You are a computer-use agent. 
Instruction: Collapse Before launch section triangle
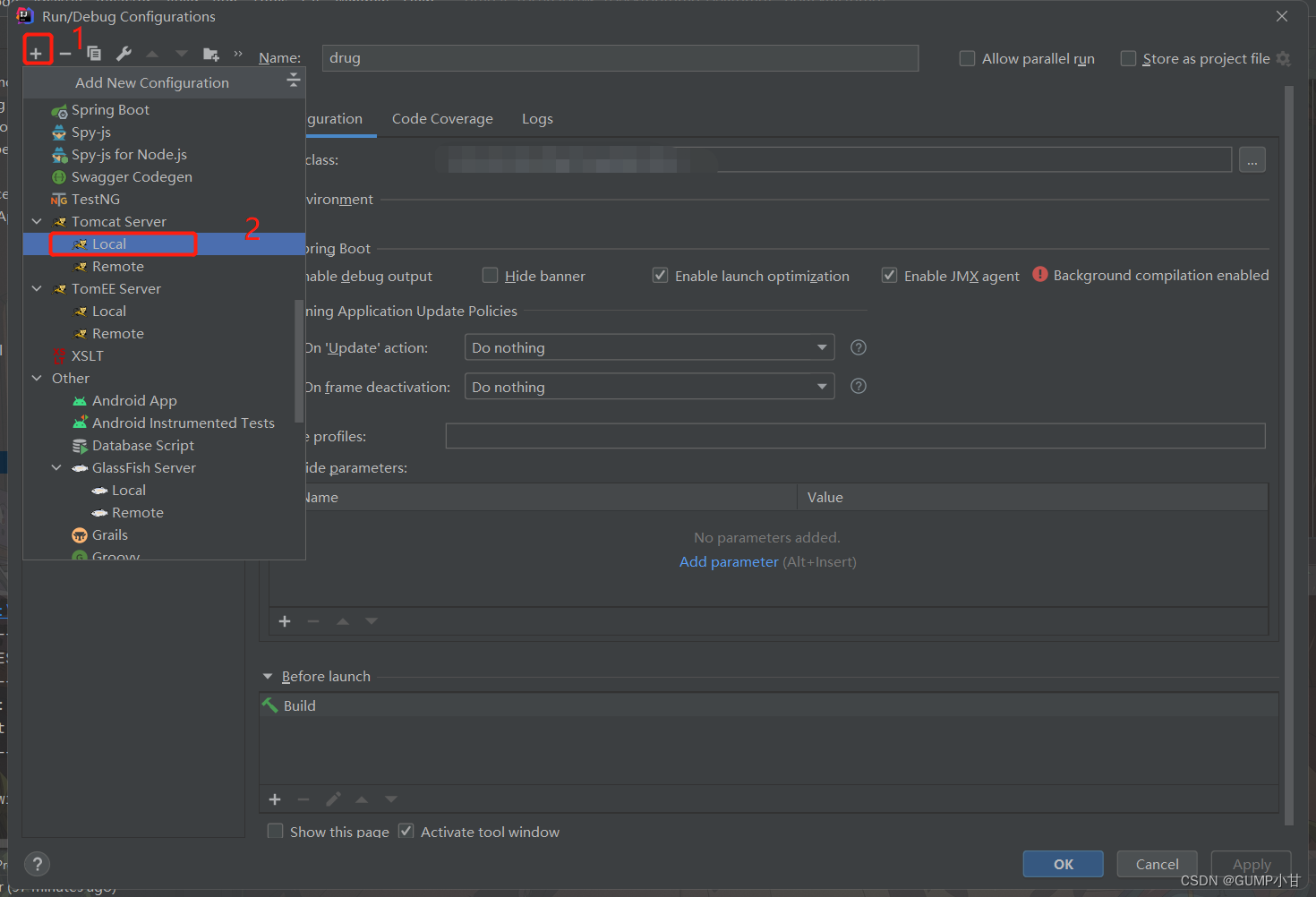(x=268, y=677)
